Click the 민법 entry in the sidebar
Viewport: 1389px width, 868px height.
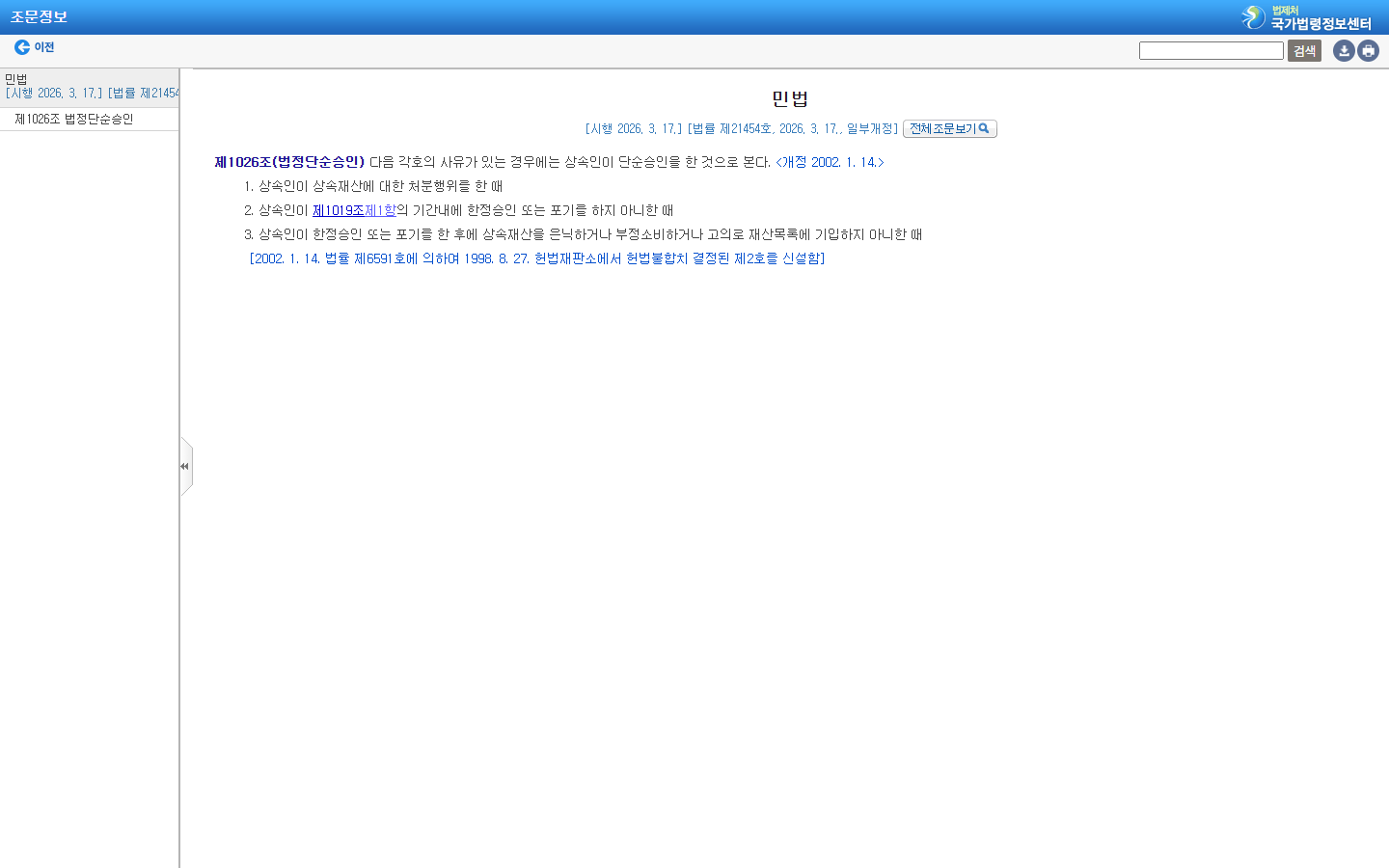pyautogui.click(x=16, y=79)
